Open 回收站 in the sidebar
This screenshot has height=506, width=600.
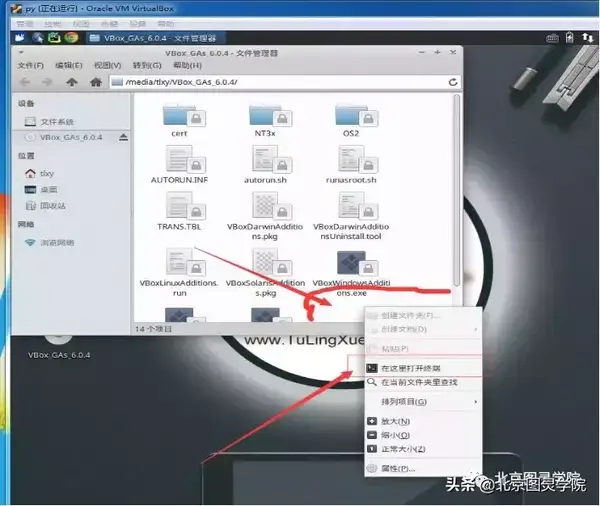click(71, 206)
